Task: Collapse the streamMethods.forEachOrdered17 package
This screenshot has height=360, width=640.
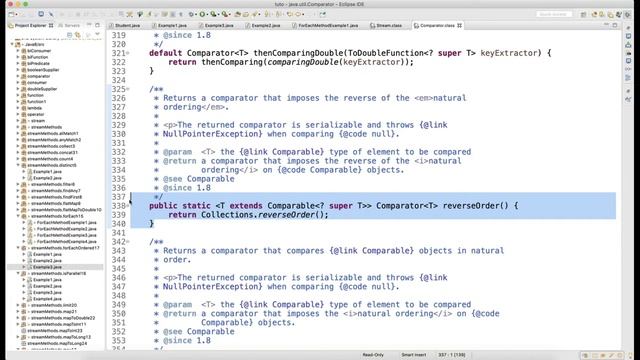Action: coord(18,248)
